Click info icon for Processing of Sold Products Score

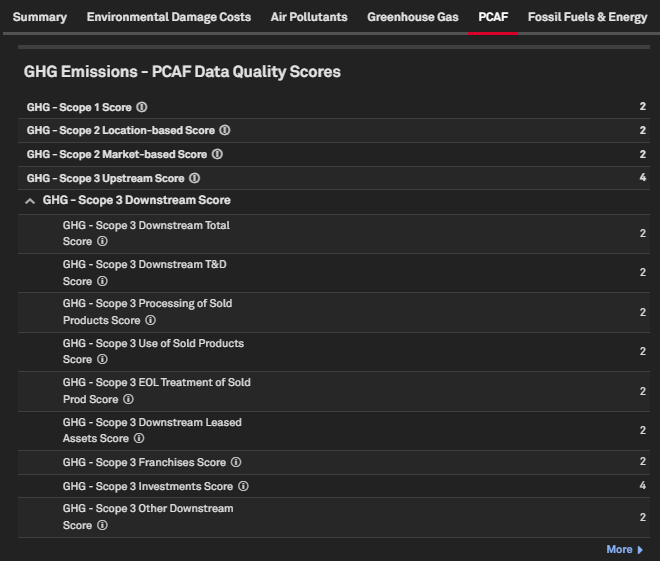point(151,321)
